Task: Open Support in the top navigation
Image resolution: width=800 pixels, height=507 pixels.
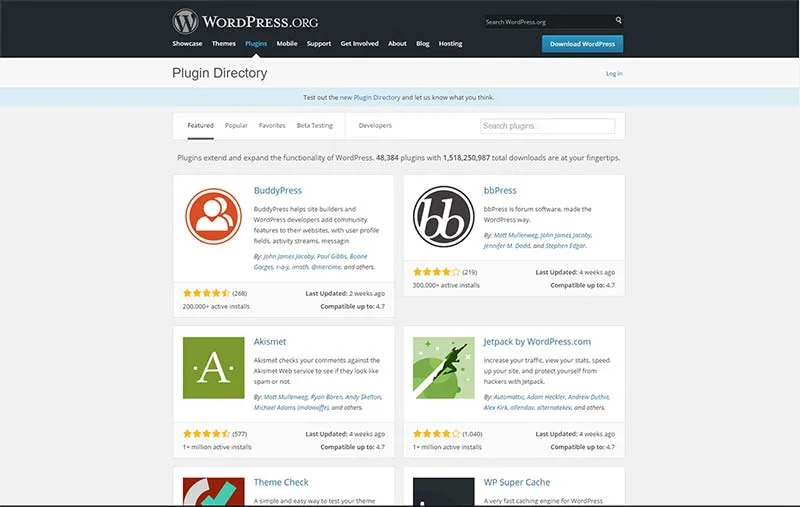Action: pyautogui.click(x=319, y=44)
